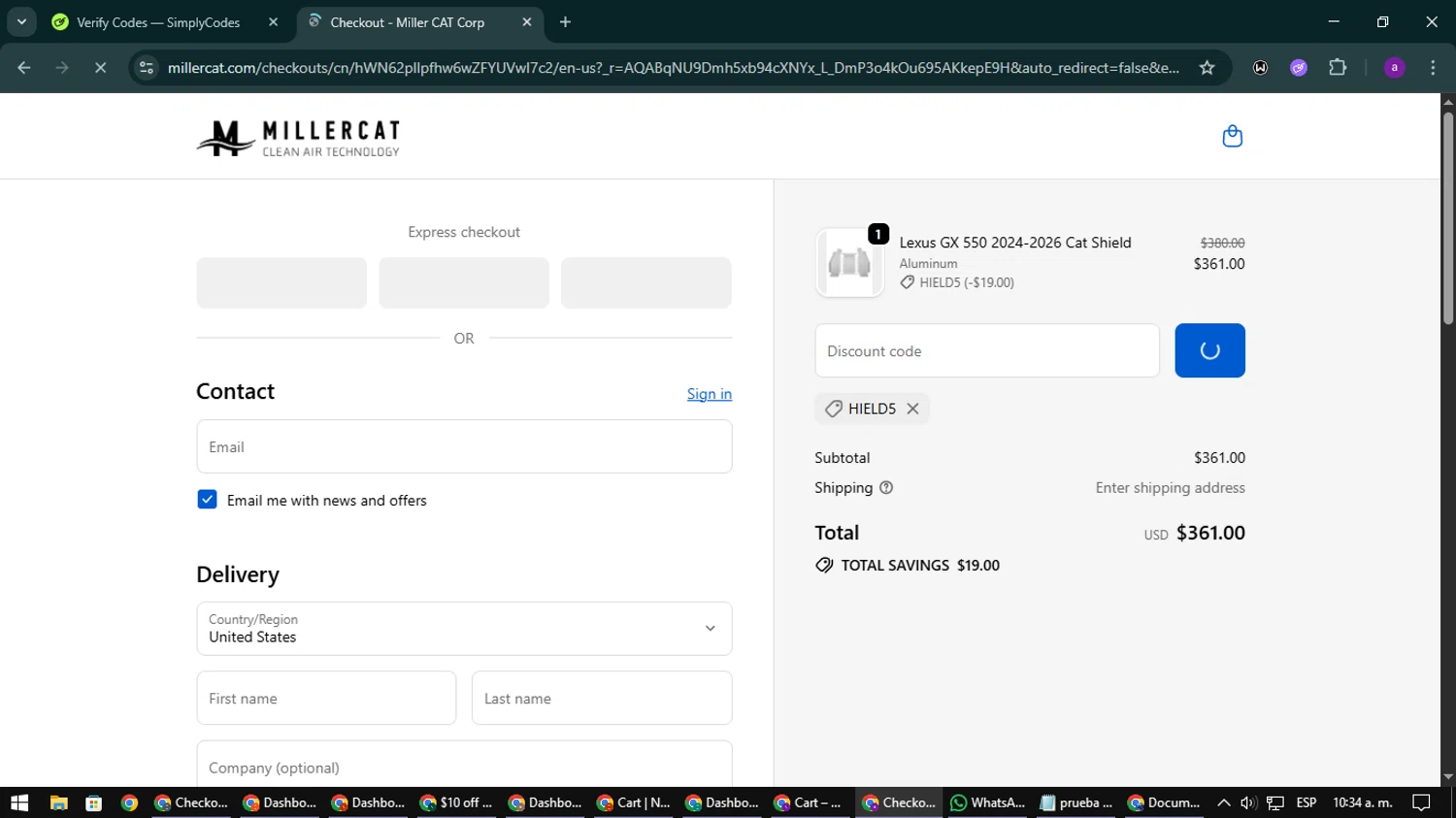The image size is (1456, 818).
Task: Click the Chrome icon in the taskbar
Action: point(129,802)
